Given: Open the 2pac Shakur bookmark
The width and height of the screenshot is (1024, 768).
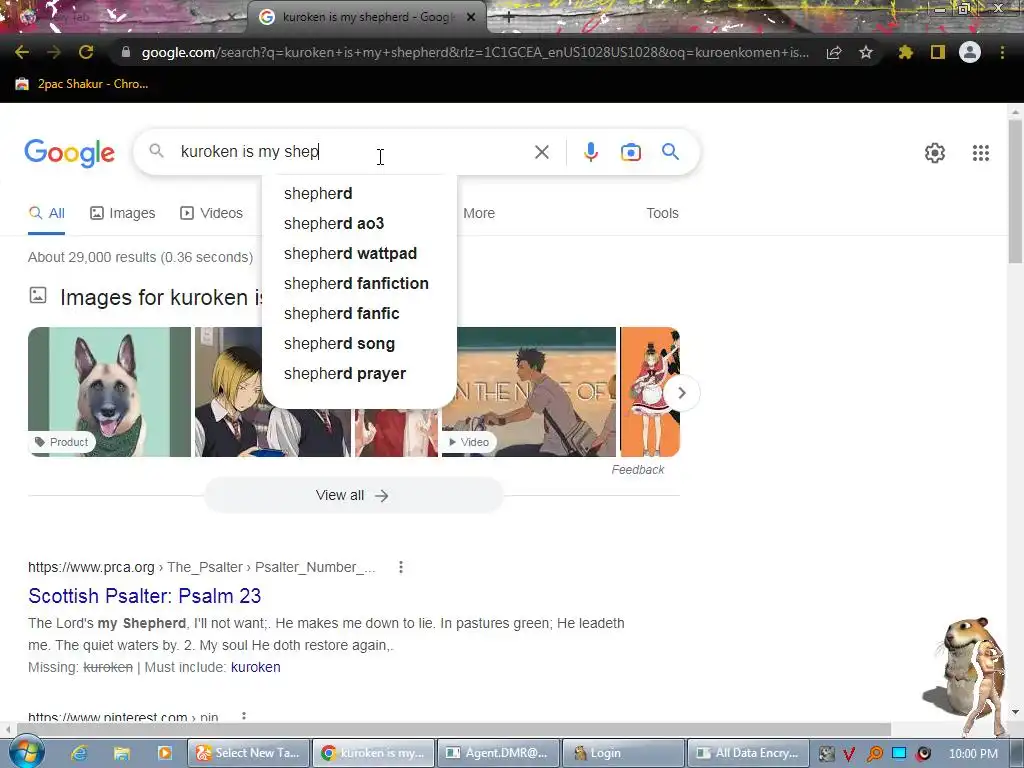Looking at the screenshot, I should 82,84.
